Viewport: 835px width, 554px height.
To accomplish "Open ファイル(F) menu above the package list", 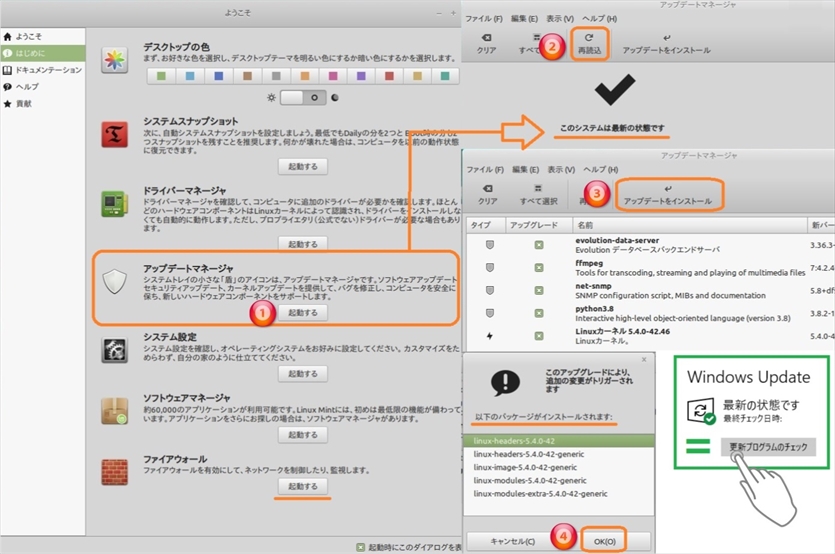I will 485,169.
